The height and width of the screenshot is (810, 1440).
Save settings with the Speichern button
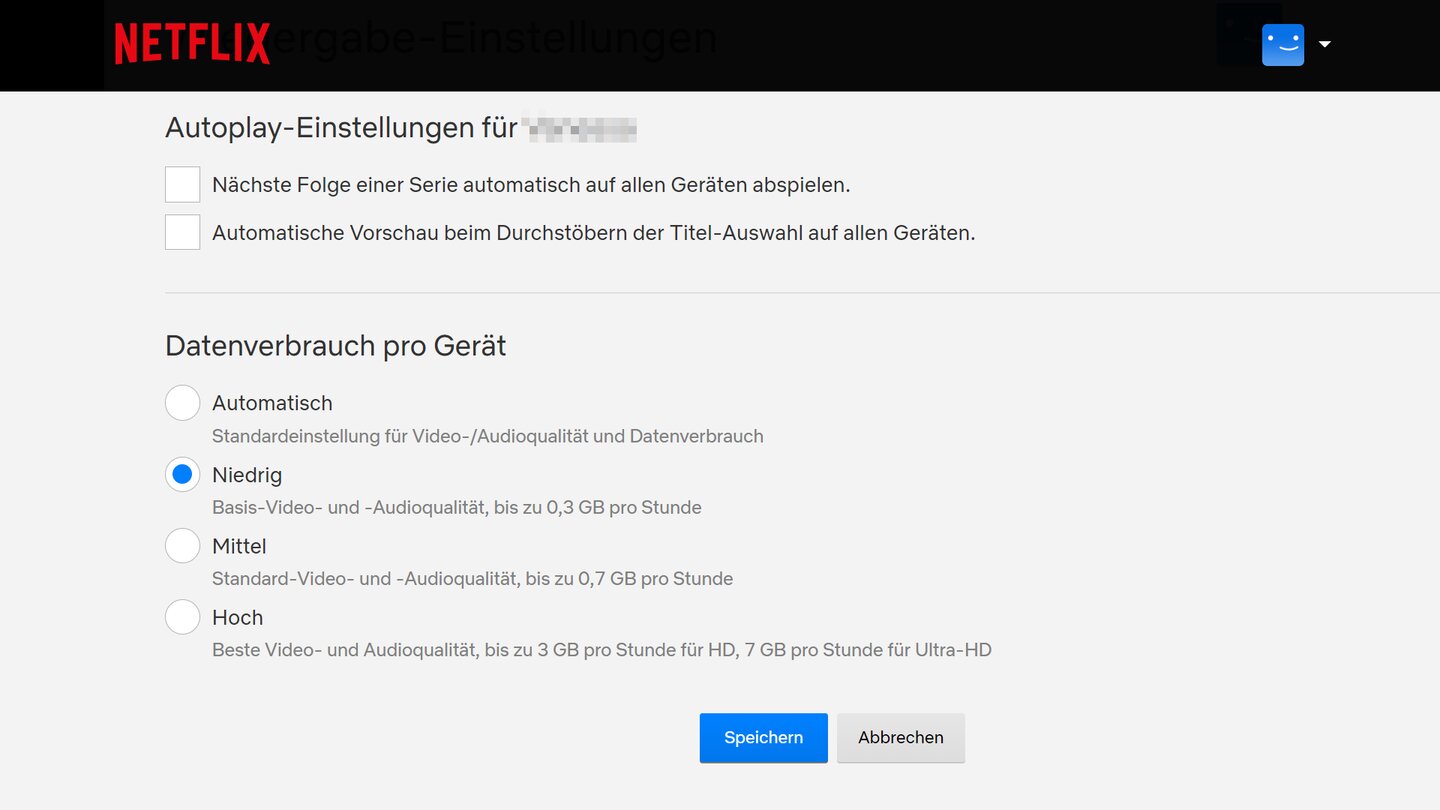point(763,737)
